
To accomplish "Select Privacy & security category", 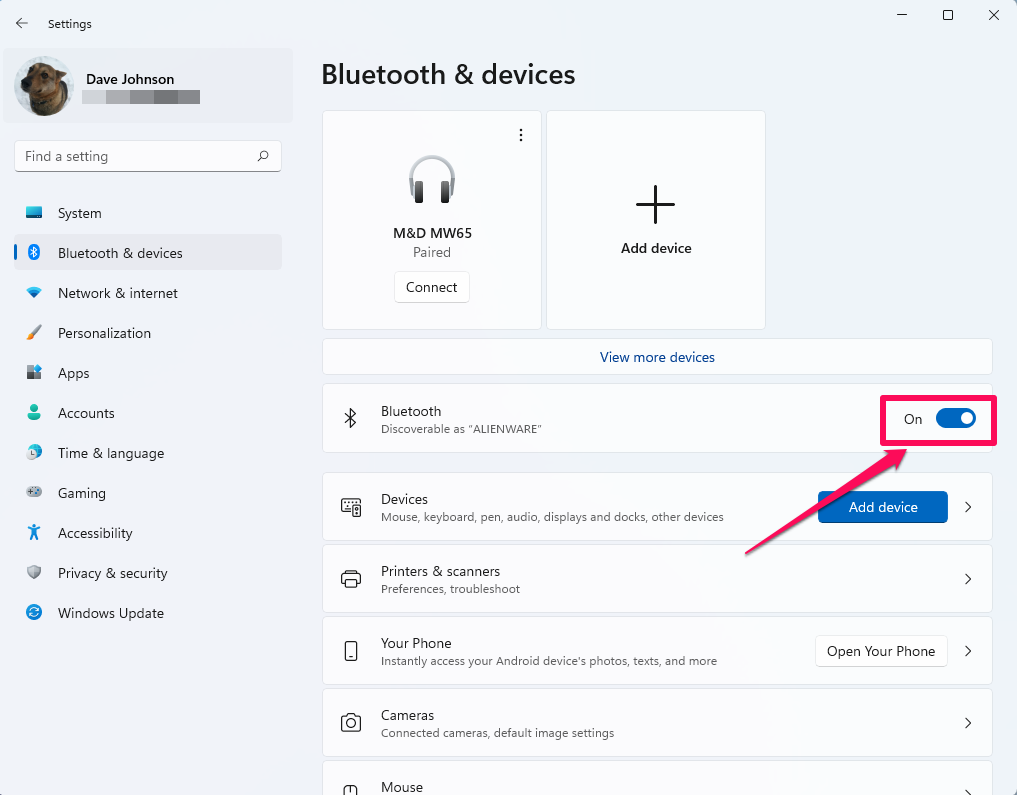I will [148, 573].
